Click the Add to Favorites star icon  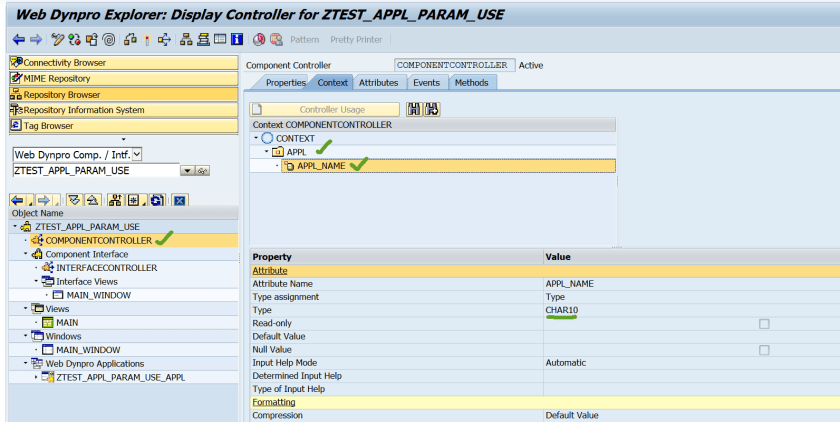coord(133,200)
